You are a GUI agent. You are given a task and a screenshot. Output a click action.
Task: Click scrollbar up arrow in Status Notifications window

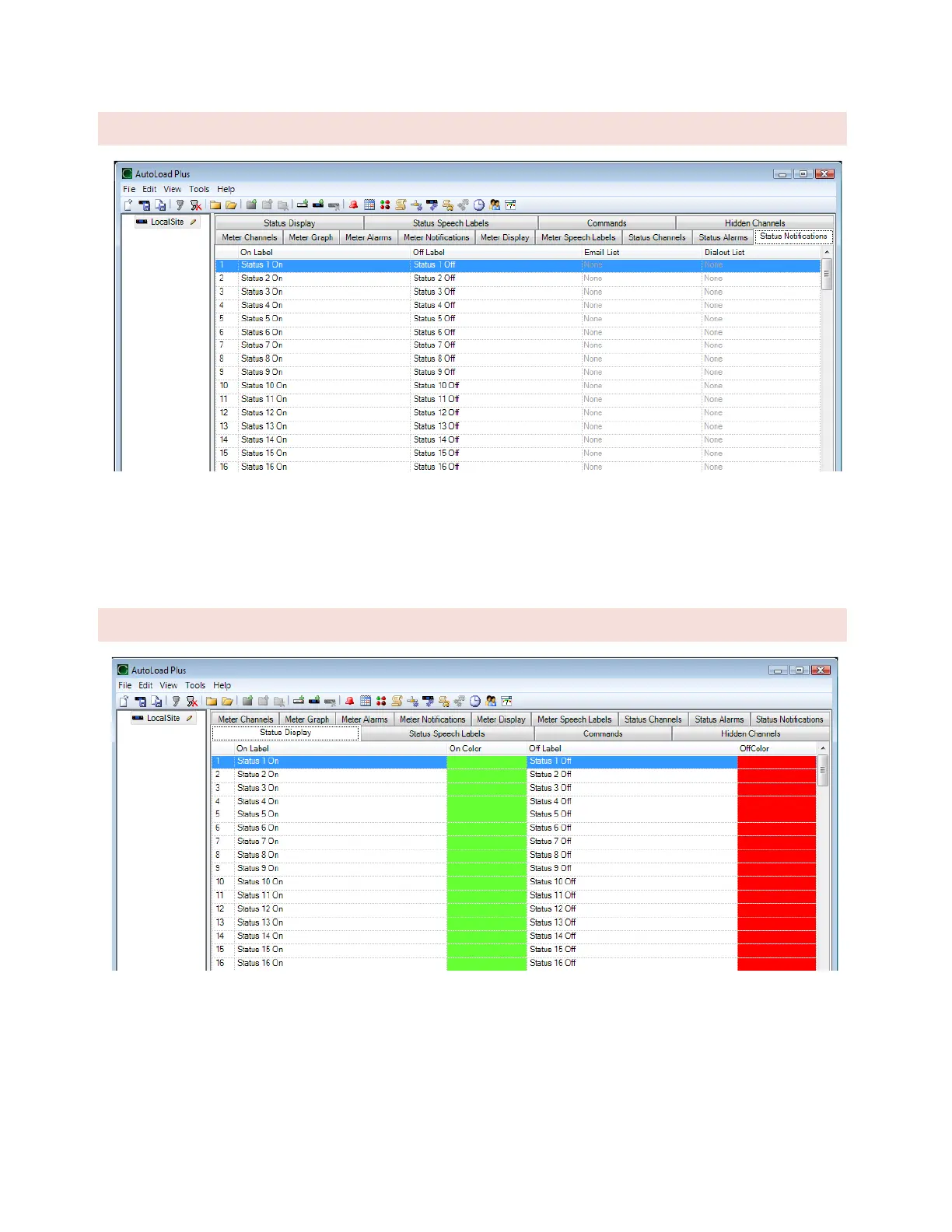click(x=827, y=252)
